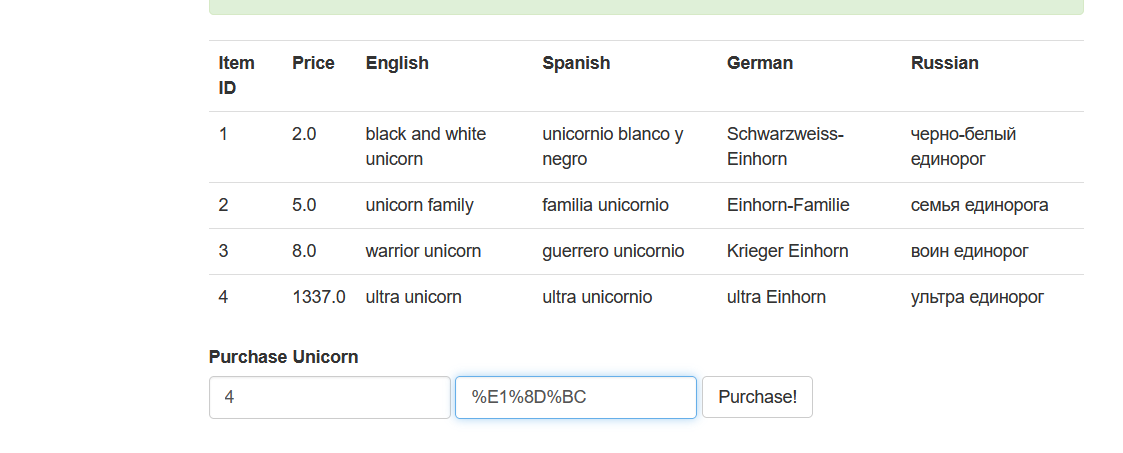1123x453 pixels.
Task: Click the 1337.0 price cell
Action: click(x=319, y=297)
